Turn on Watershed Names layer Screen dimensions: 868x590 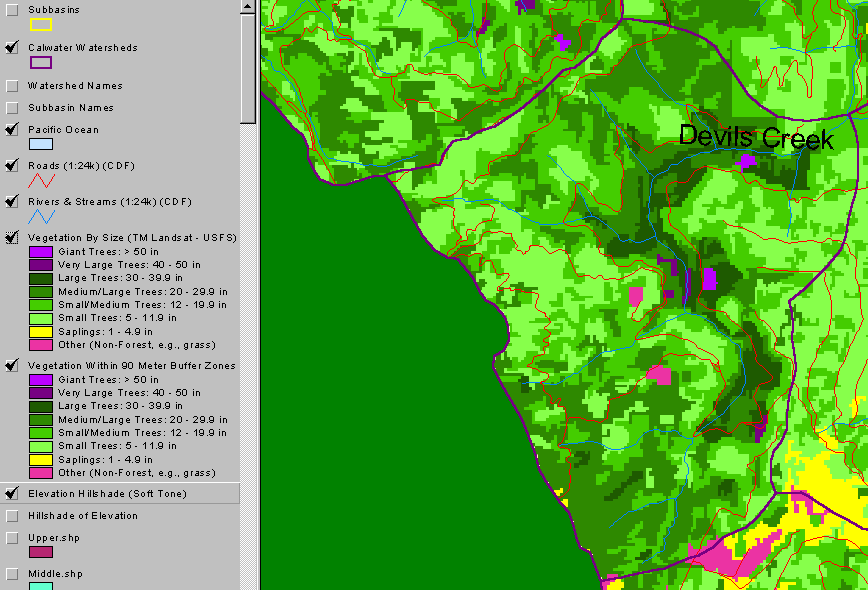pos(12,86)
